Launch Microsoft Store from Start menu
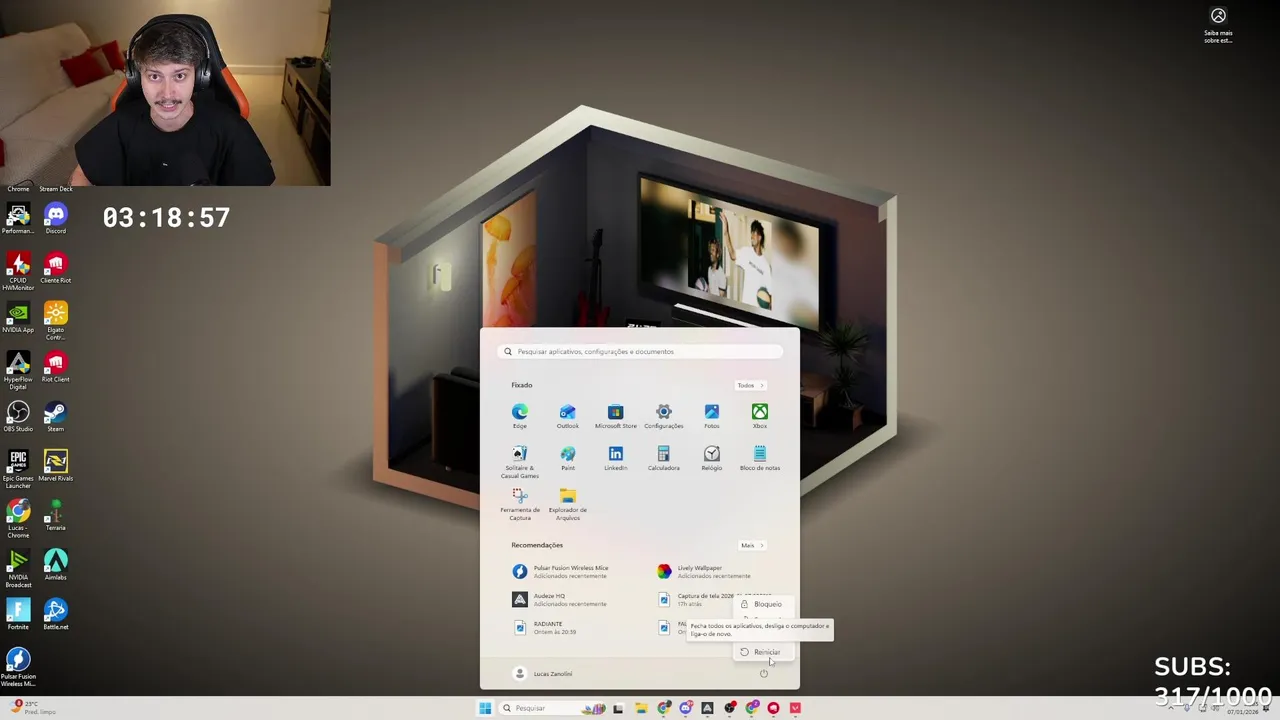This screenshot has height=720, width=1280. 616,416
